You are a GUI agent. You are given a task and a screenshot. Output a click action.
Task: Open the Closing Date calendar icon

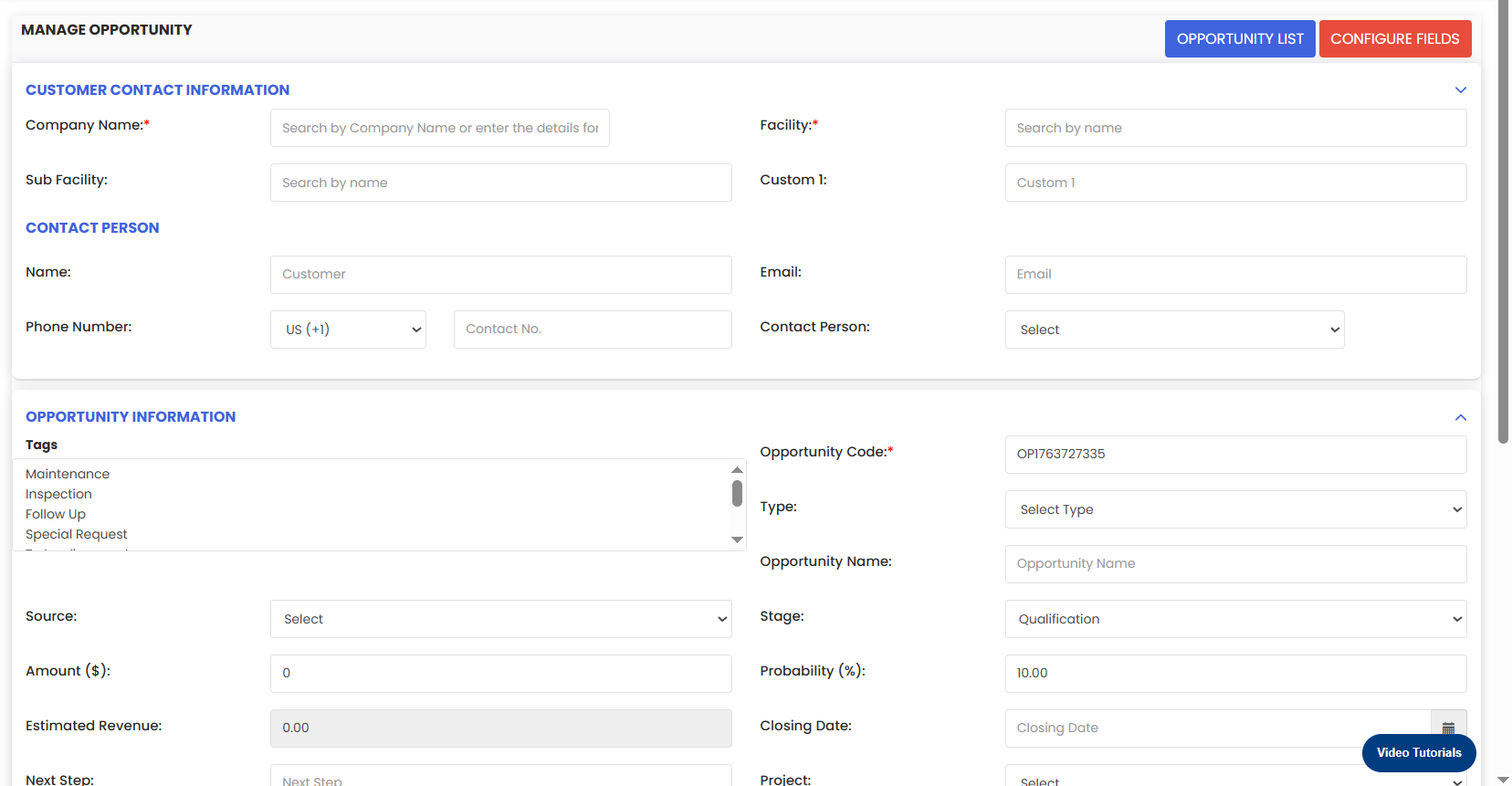pyautogui.click(x=1448, y=728)
